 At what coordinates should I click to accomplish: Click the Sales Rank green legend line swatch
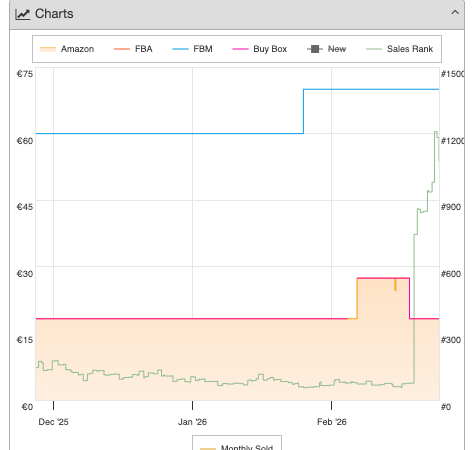pos(374,49)
